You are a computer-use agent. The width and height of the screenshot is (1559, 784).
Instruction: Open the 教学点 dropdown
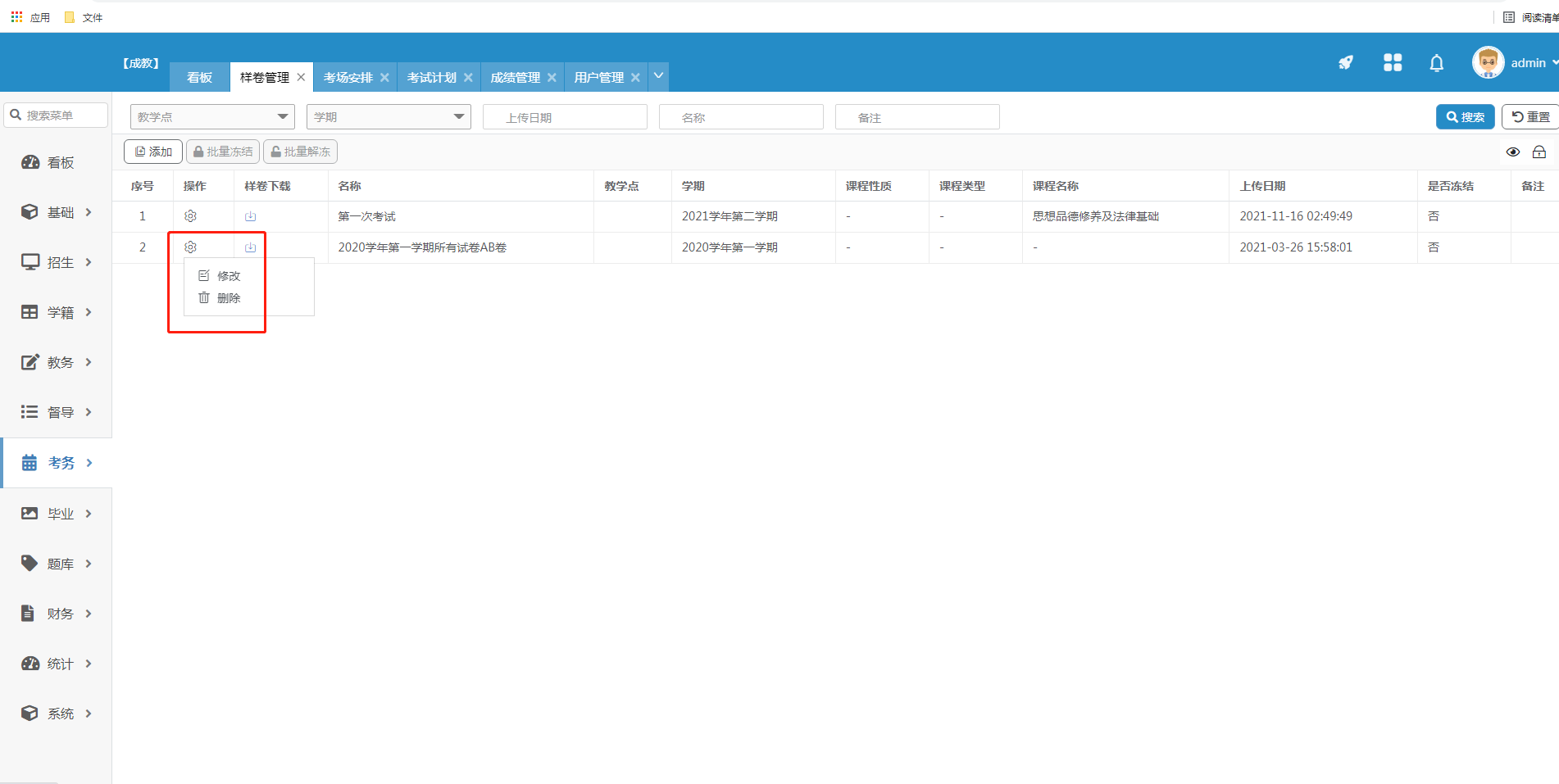pos(212,117)
